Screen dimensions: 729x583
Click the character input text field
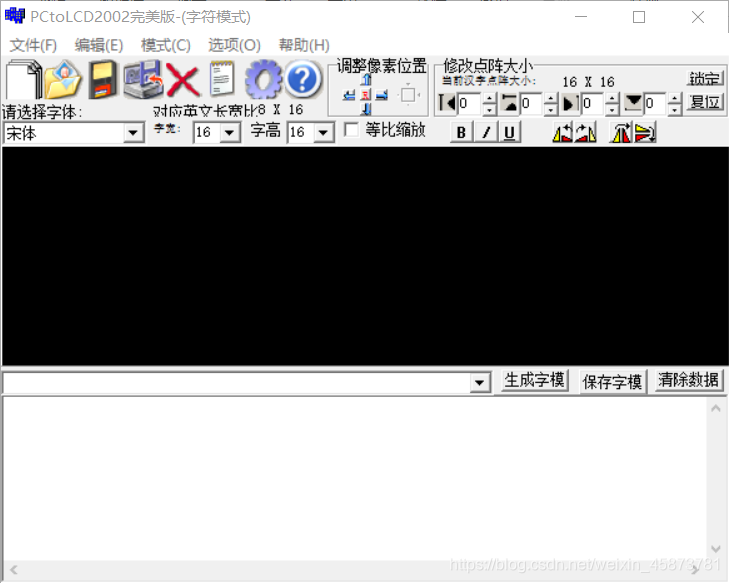[x=236, y=383]
